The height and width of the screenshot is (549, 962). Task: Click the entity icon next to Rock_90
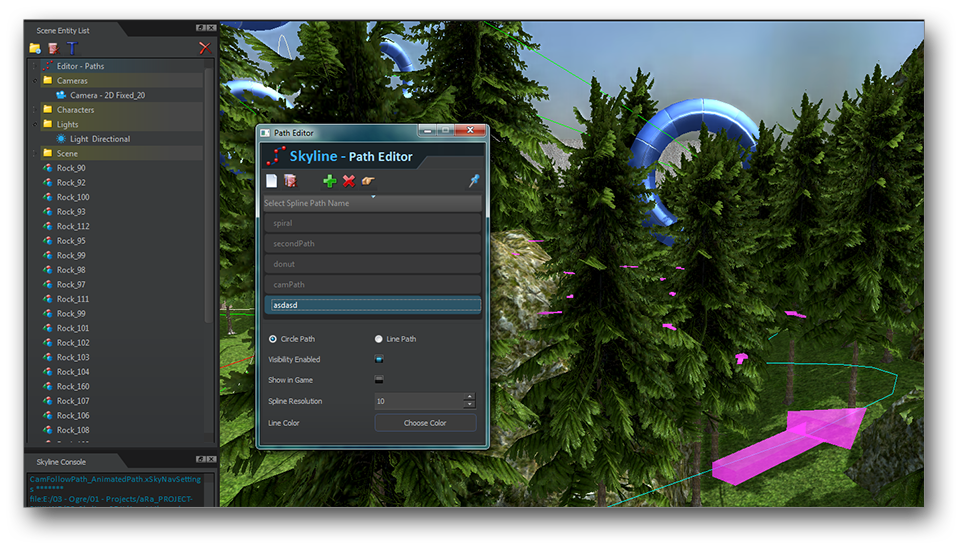click(48, 167)
